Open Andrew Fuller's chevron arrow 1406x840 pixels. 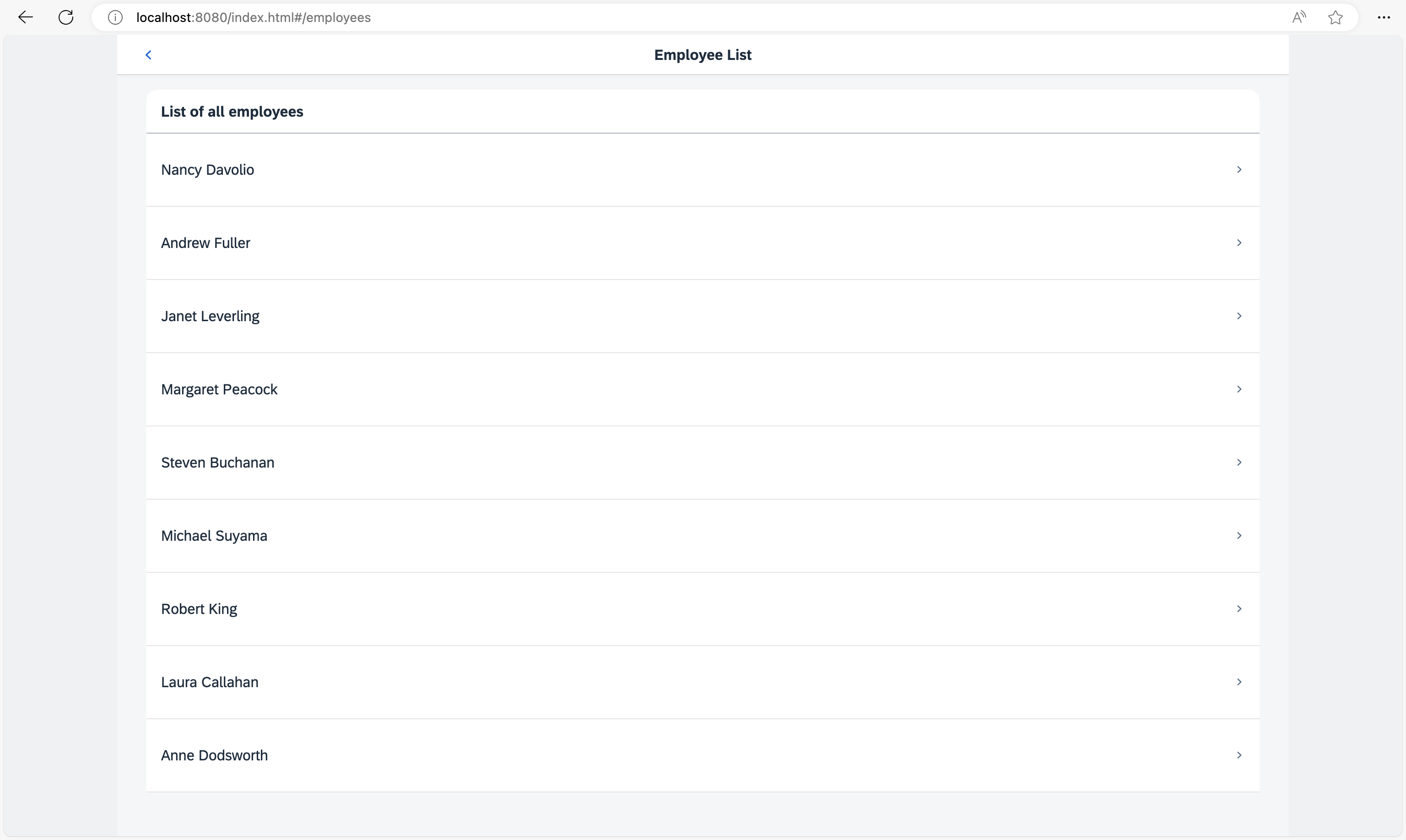tap(1239, 243)
